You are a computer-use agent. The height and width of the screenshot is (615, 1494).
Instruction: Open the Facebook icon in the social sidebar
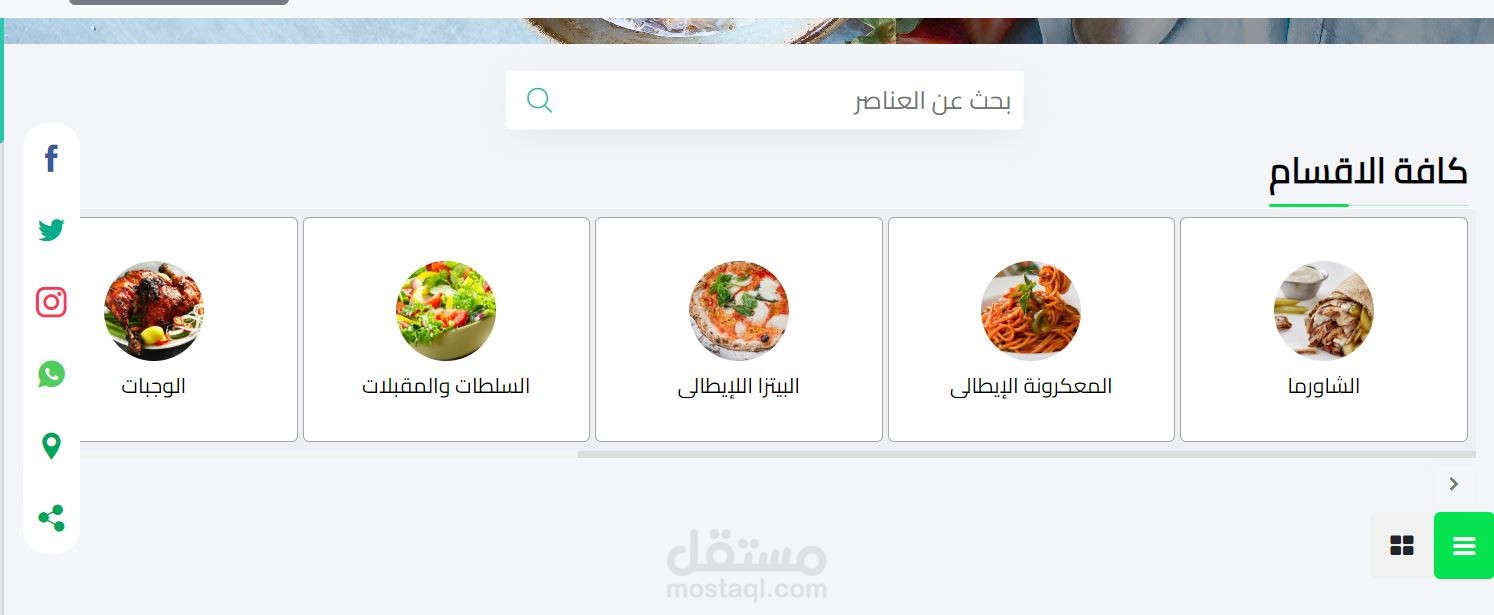(51, 159)
